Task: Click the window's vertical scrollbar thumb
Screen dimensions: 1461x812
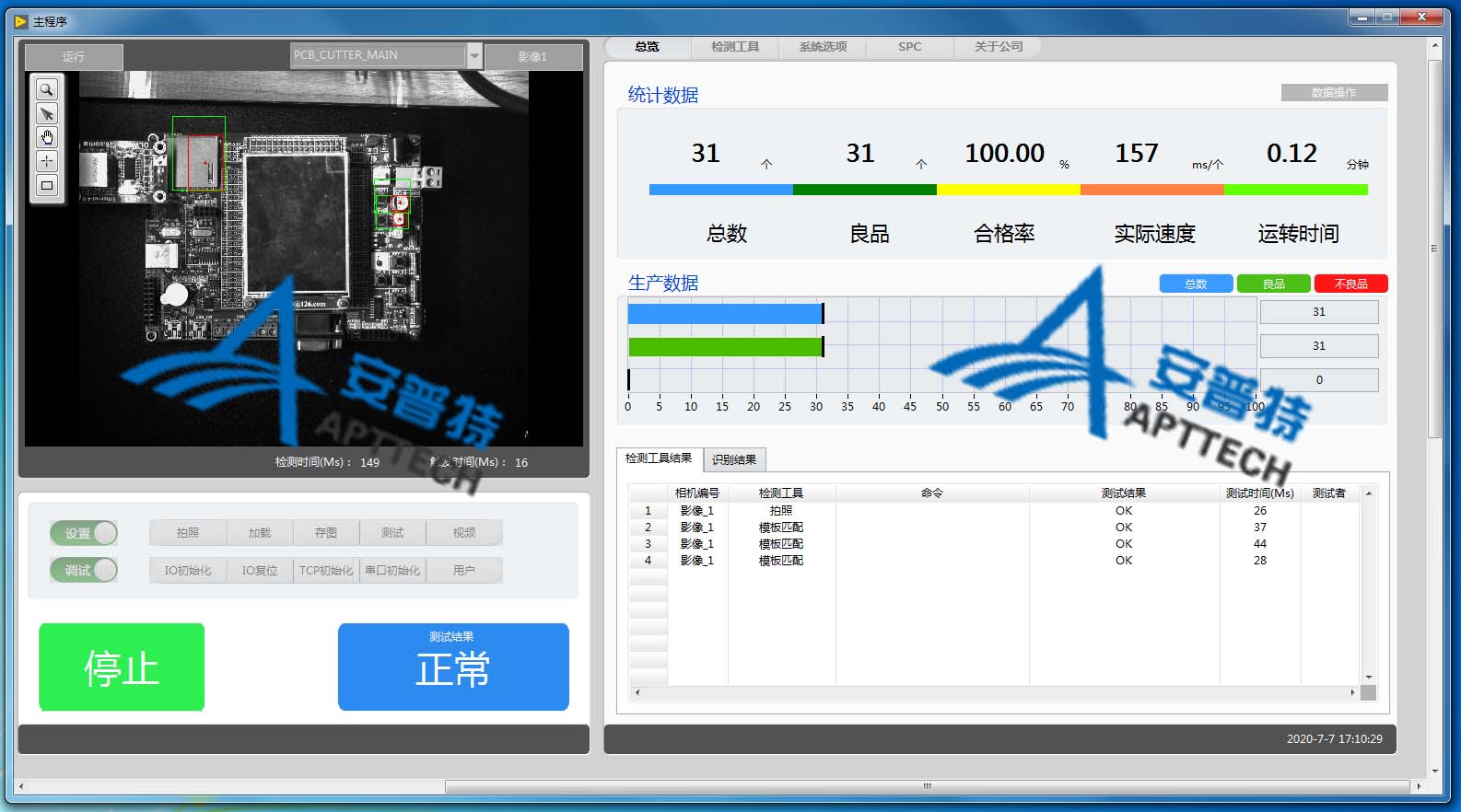Action: tap(1434, 249)
